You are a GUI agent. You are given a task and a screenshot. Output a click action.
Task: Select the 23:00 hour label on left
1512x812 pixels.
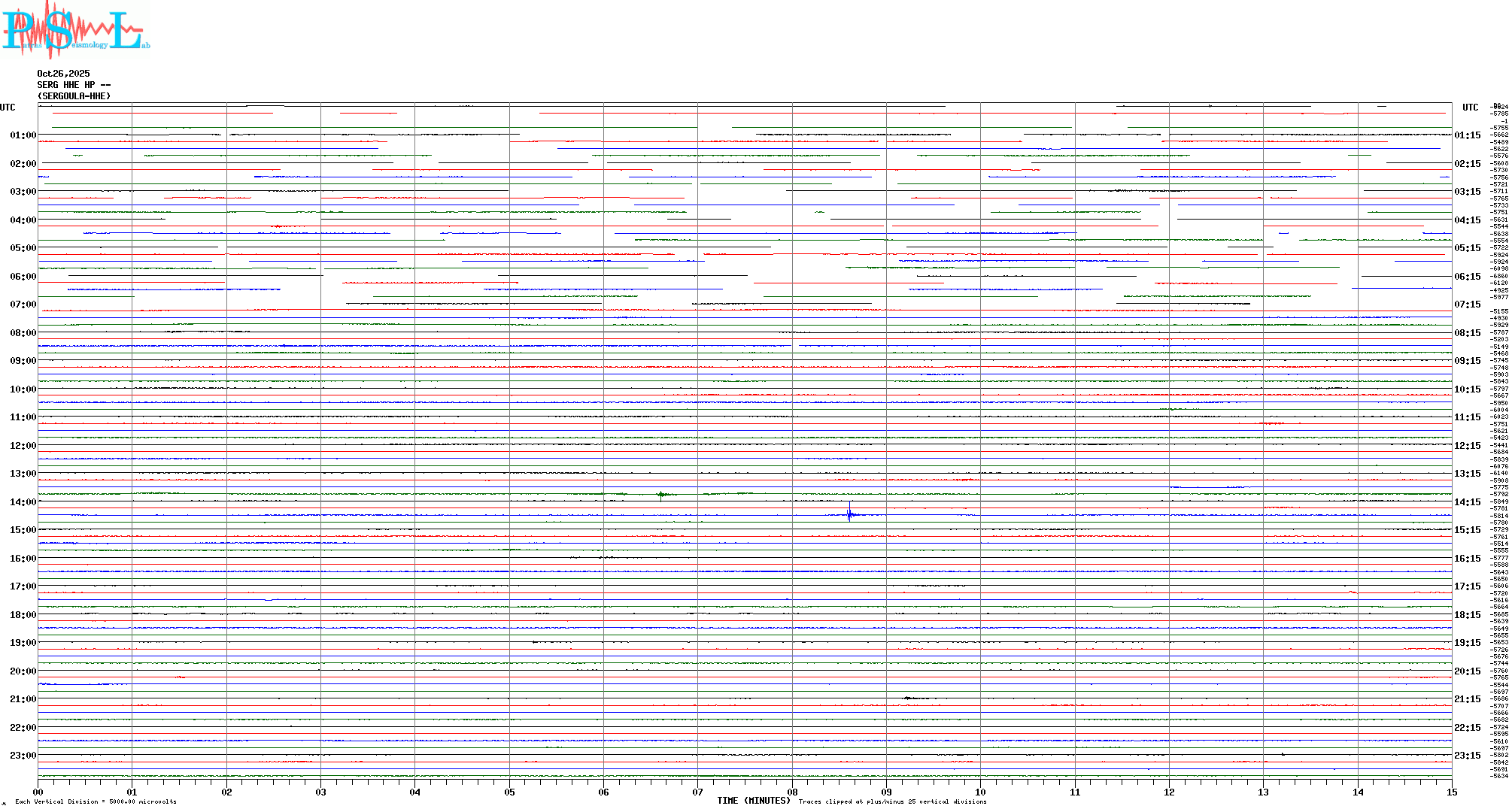(x=23, y=756)
